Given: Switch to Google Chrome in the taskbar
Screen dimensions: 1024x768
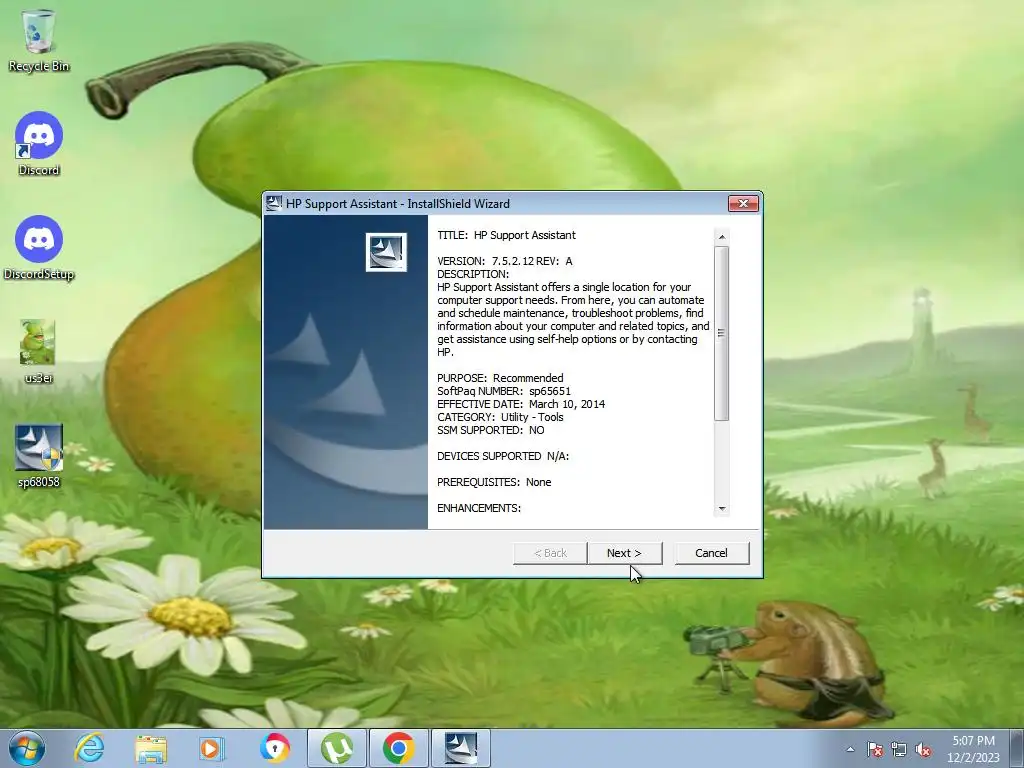Looking at the screenshot, I should click(398, 748).
